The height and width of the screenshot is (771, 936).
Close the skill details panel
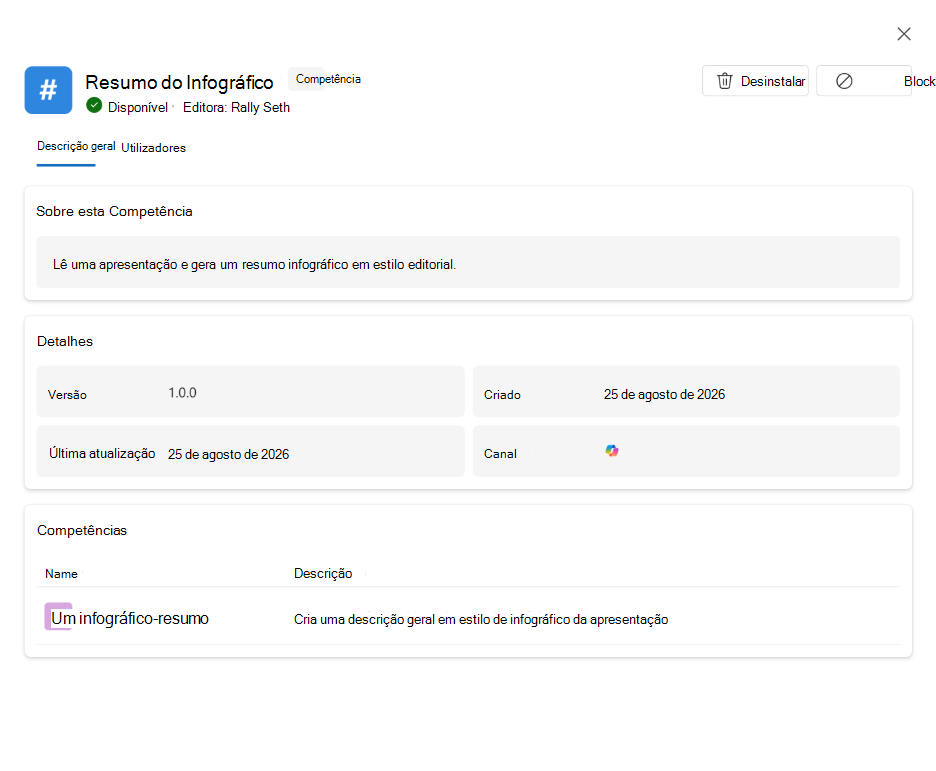904,34
